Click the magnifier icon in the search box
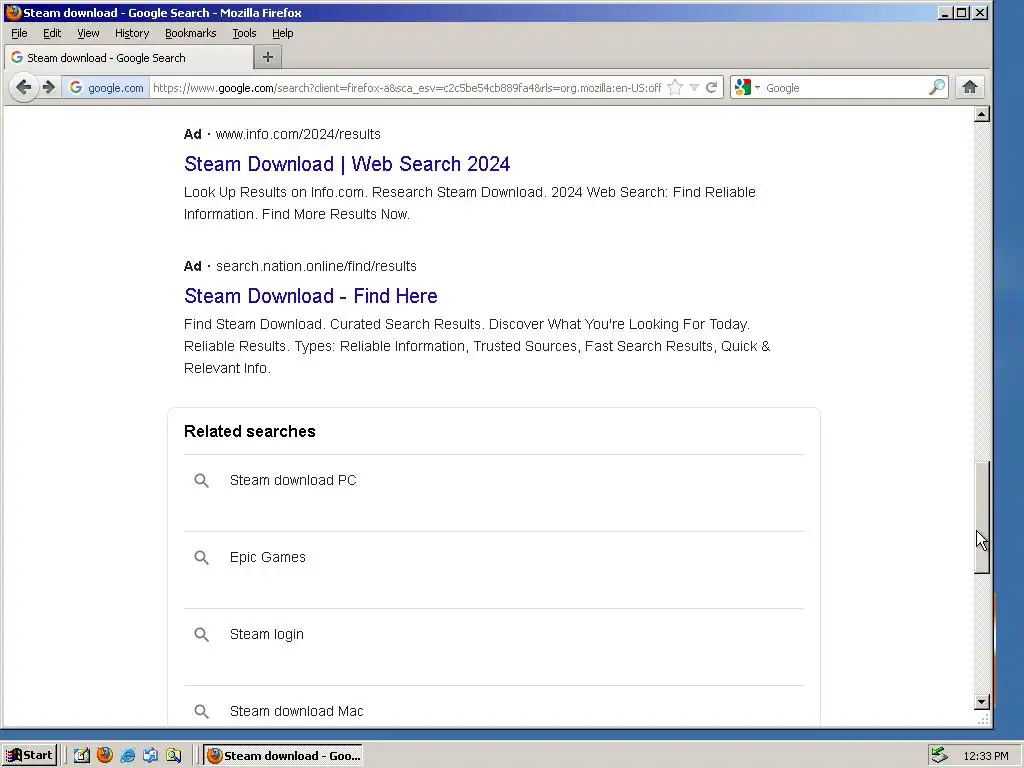1024x768 pixels. tap(936, 88)
